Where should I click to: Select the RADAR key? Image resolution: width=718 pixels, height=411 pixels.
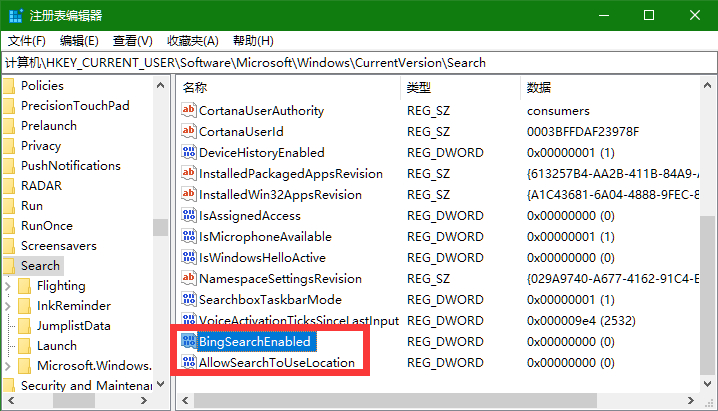pyautogui.click(x=41, y=186)
